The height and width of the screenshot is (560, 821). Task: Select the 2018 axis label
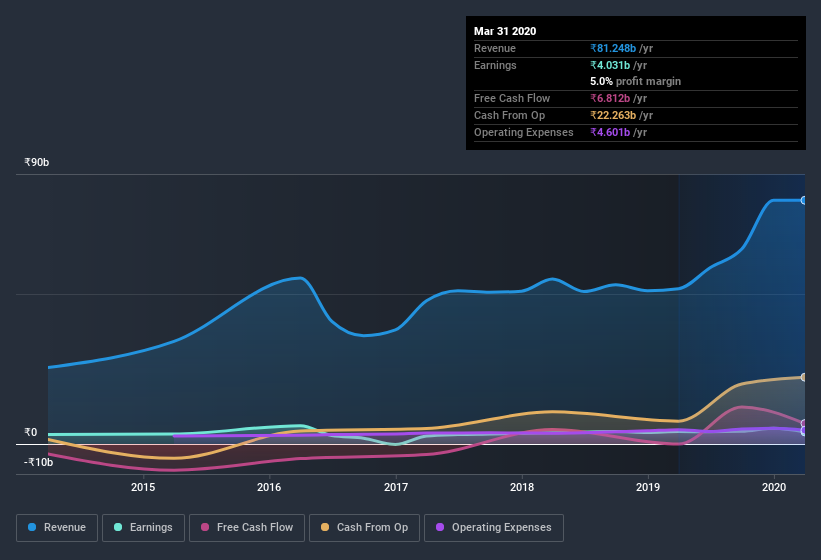click(522, 487)
